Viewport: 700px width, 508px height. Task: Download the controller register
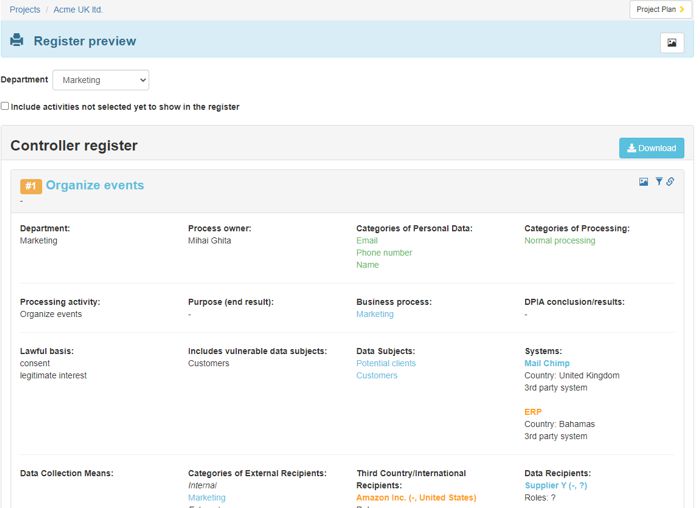pyautogui.click(x=651, y=148)
